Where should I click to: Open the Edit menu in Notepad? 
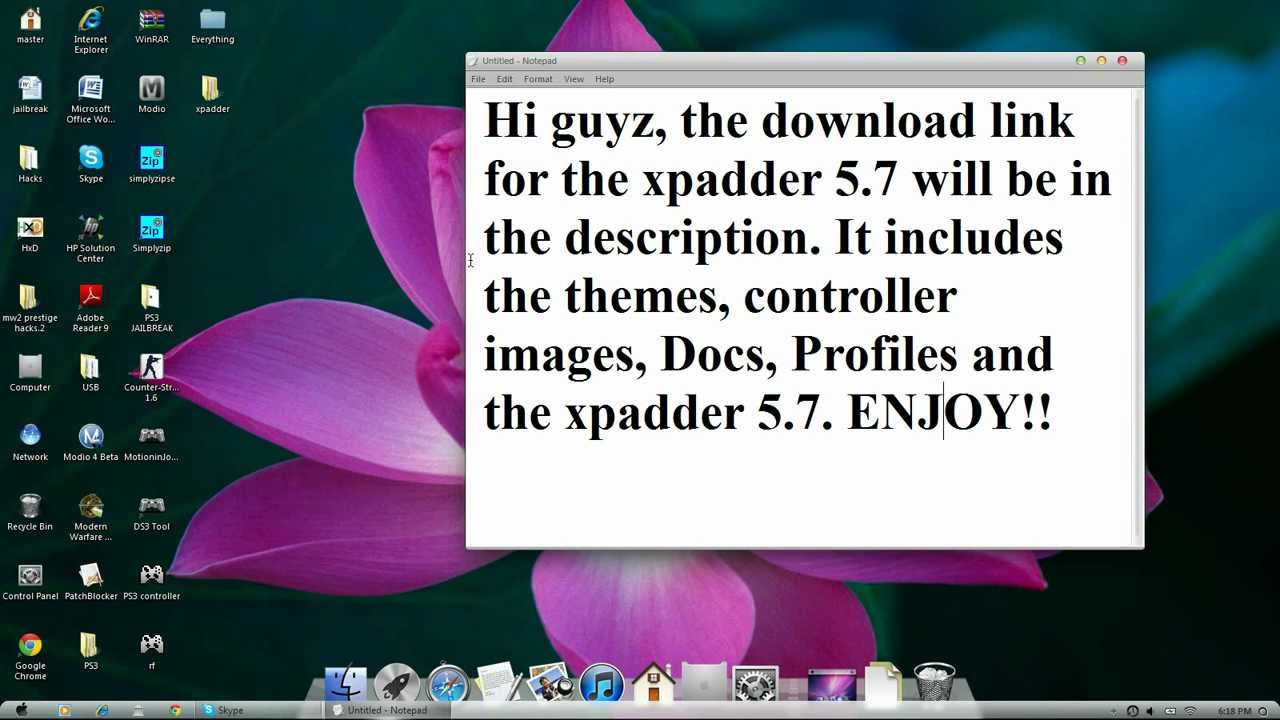point(505,79)
